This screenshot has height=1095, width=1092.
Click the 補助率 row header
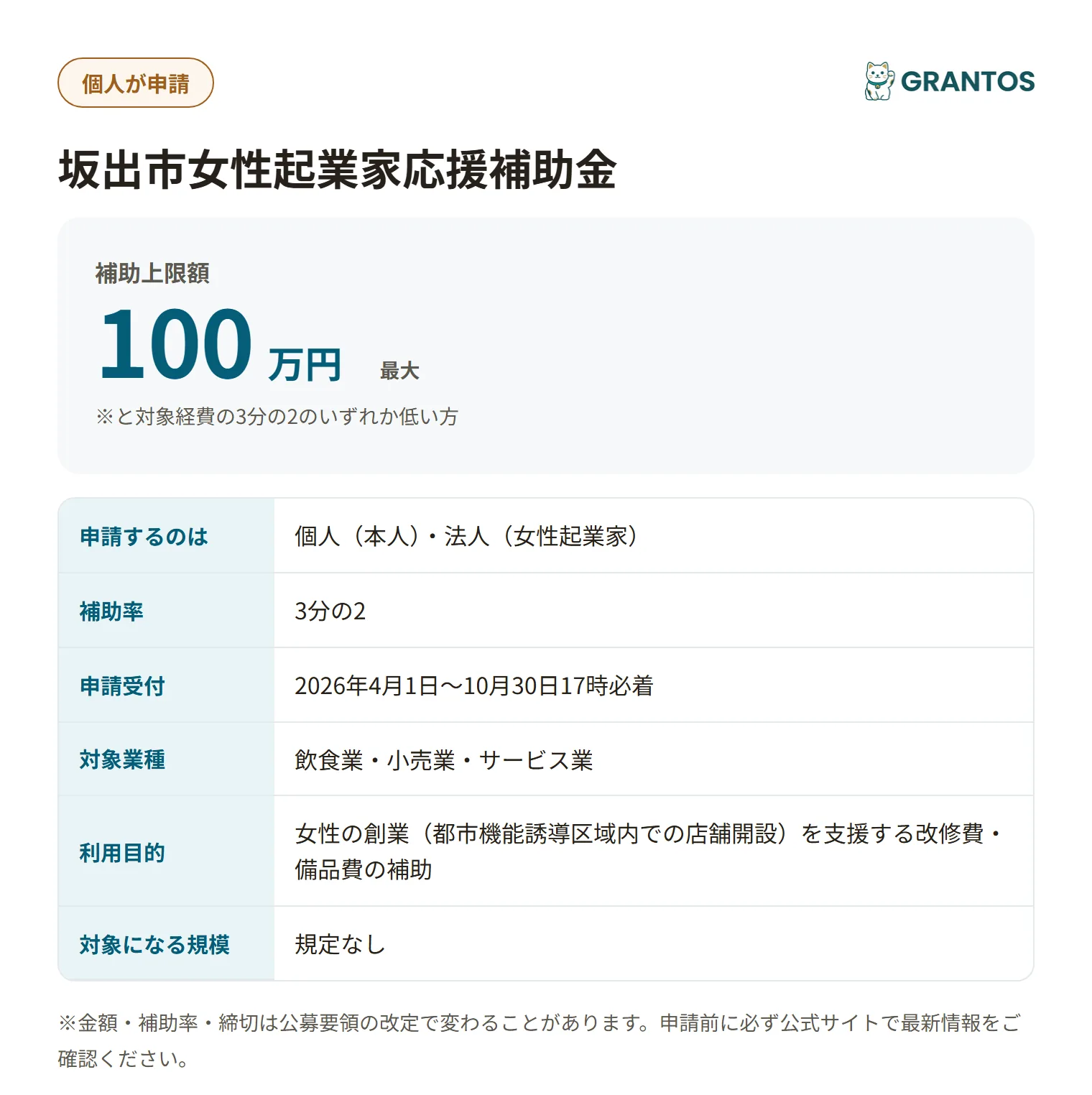click(x=166, y=611)
